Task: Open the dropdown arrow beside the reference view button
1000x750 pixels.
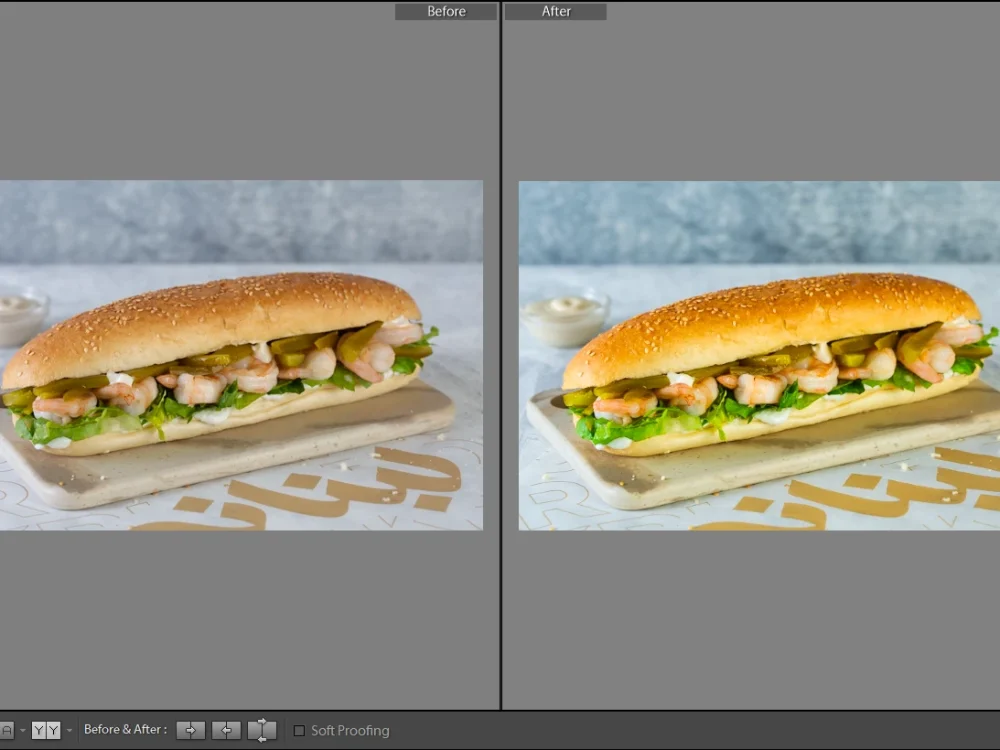Action: pyautogui.click(x=23, y=730)
